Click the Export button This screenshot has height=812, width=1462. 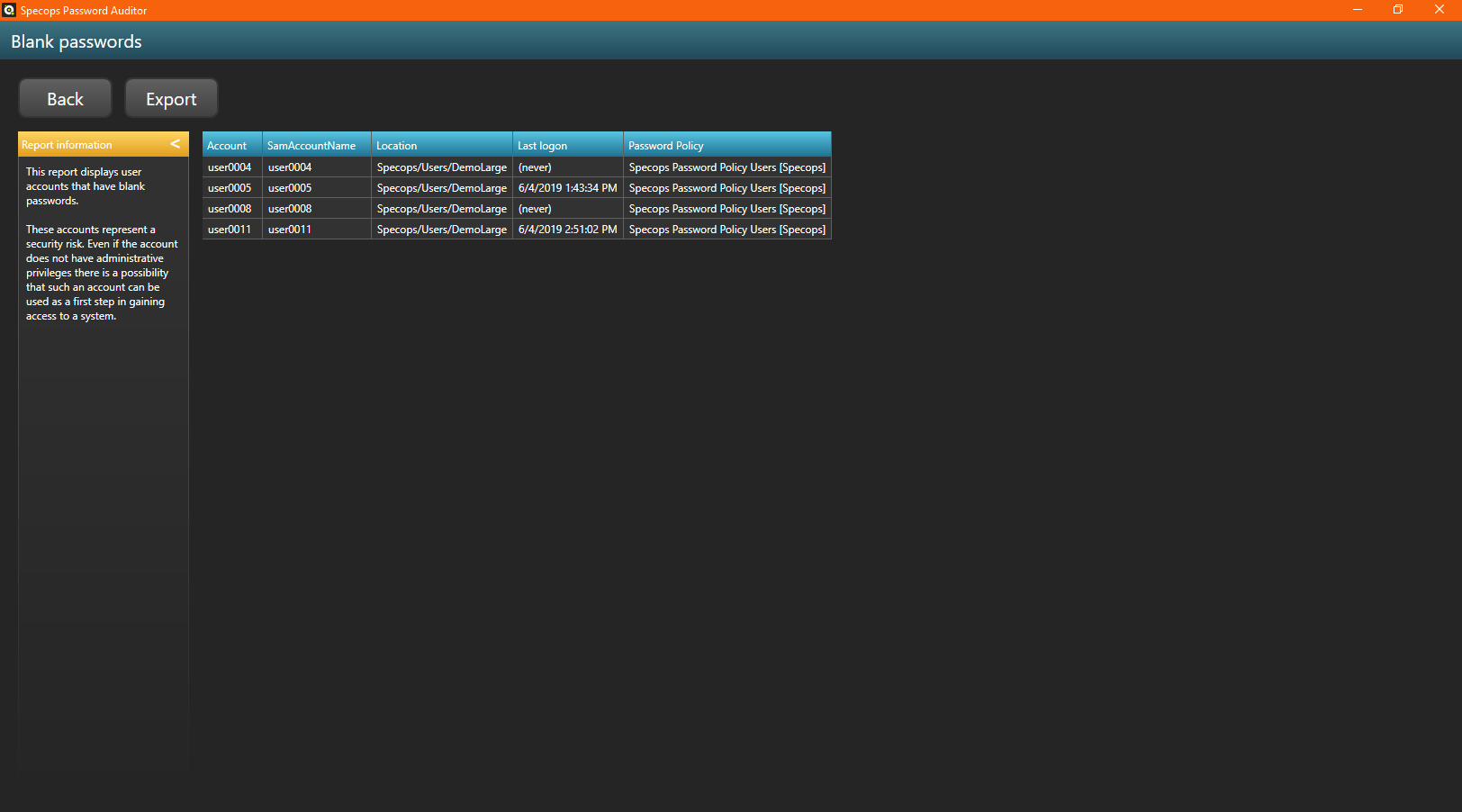(x=171, y=99)
